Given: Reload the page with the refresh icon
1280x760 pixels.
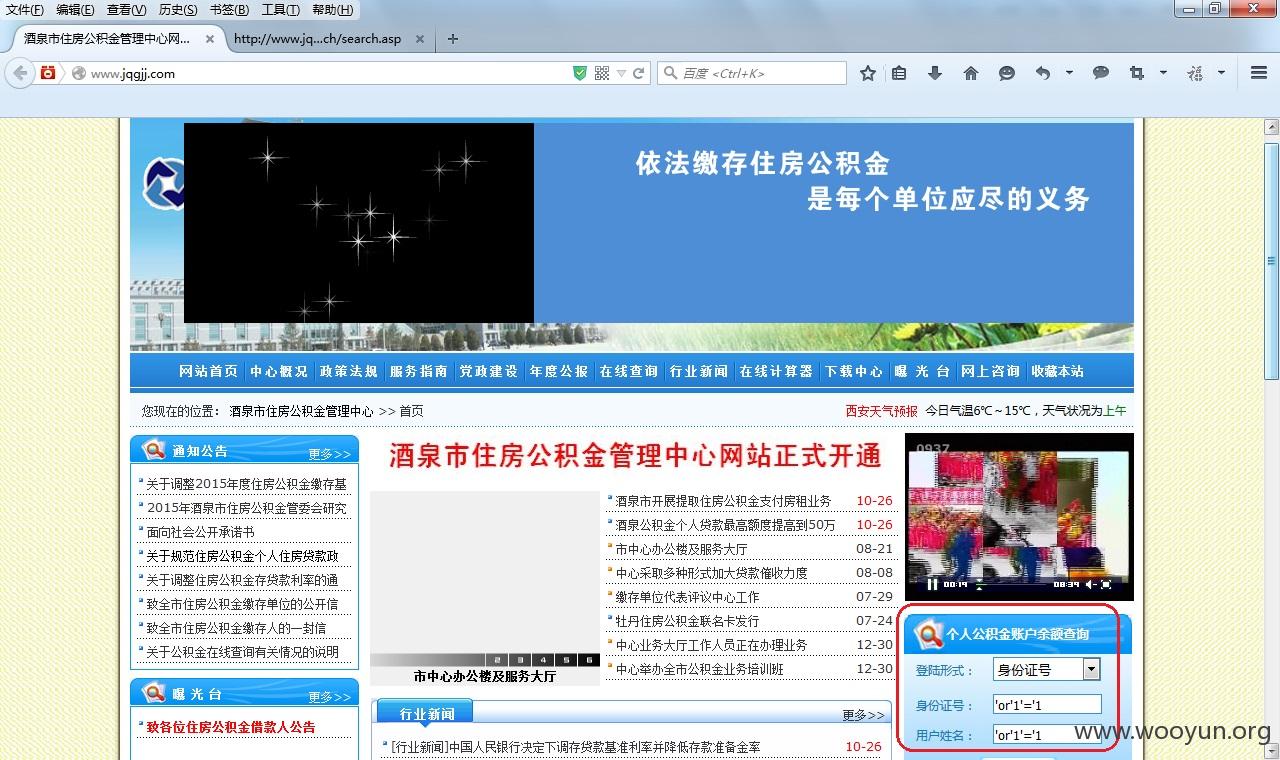Looking at the screenshot, I should [x=639, y=73].
